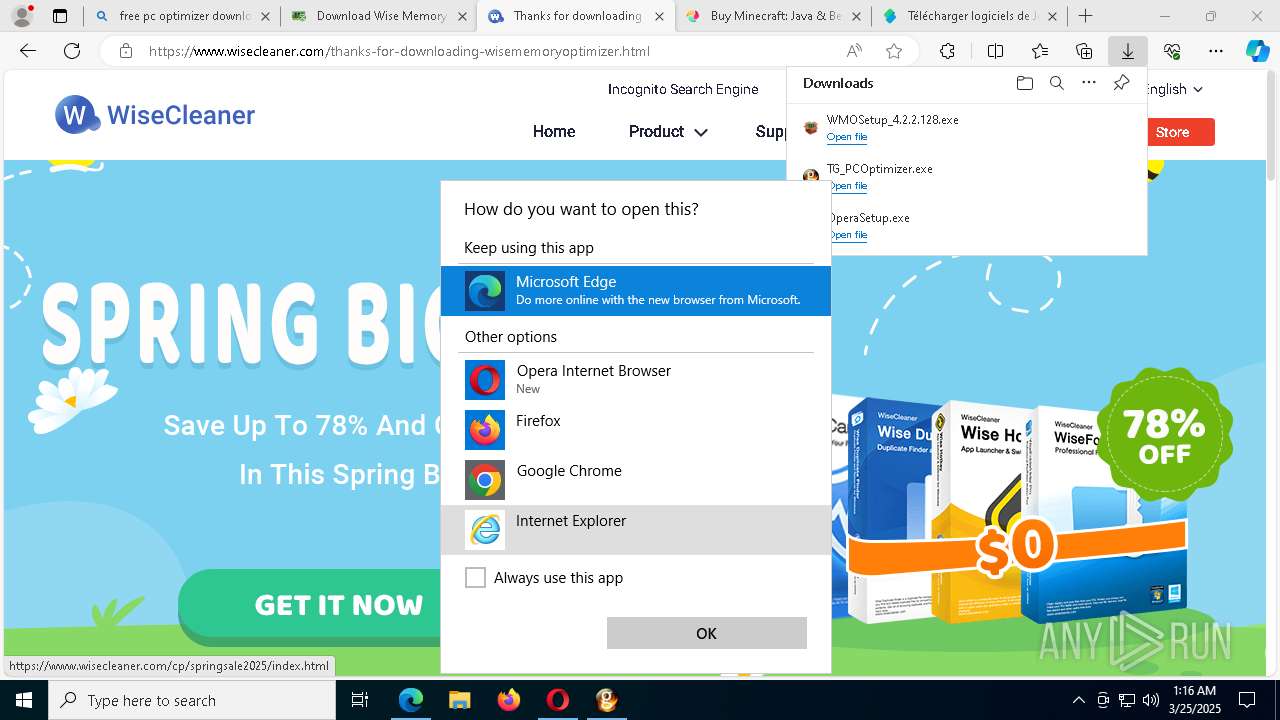Close the Thanks for downloading tab
The image size is (1280, 720).
[659, 16]
